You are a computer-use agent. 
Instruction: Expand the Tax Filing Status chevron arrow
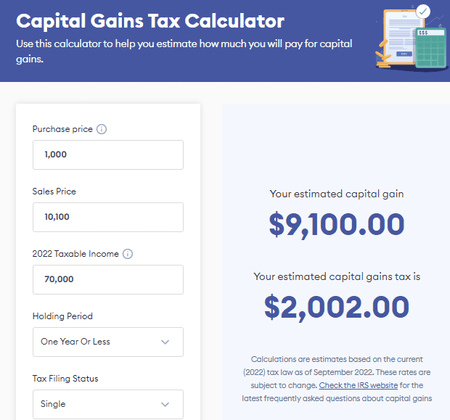(165, 404)
